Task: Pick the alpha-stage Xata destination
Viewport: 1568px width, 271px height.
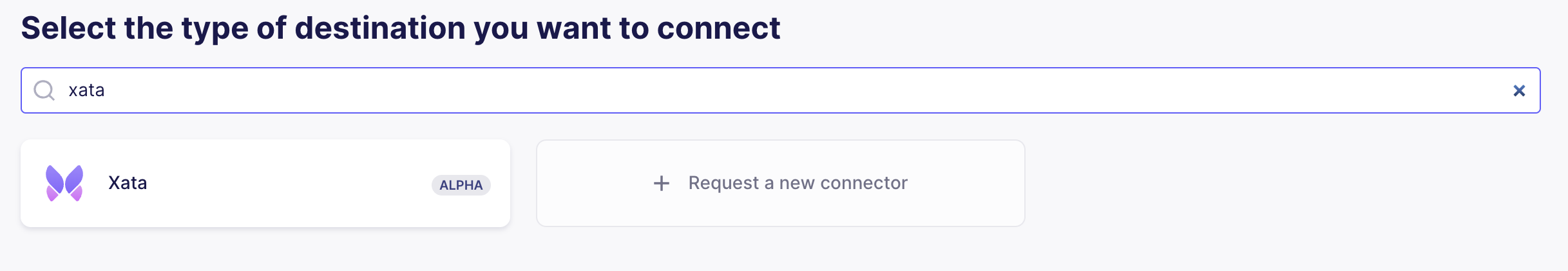Action: click(x=265, y=183)
